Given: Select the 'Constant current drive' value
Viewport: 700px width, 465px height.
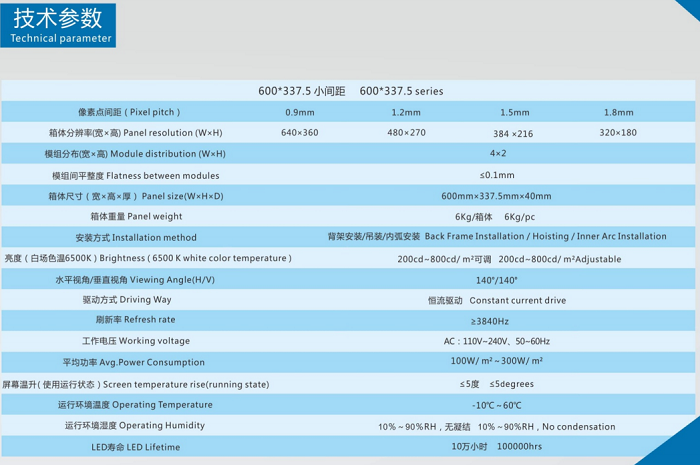Looking at the screenshot, I should pyautogui.click(x=518, y=301).
